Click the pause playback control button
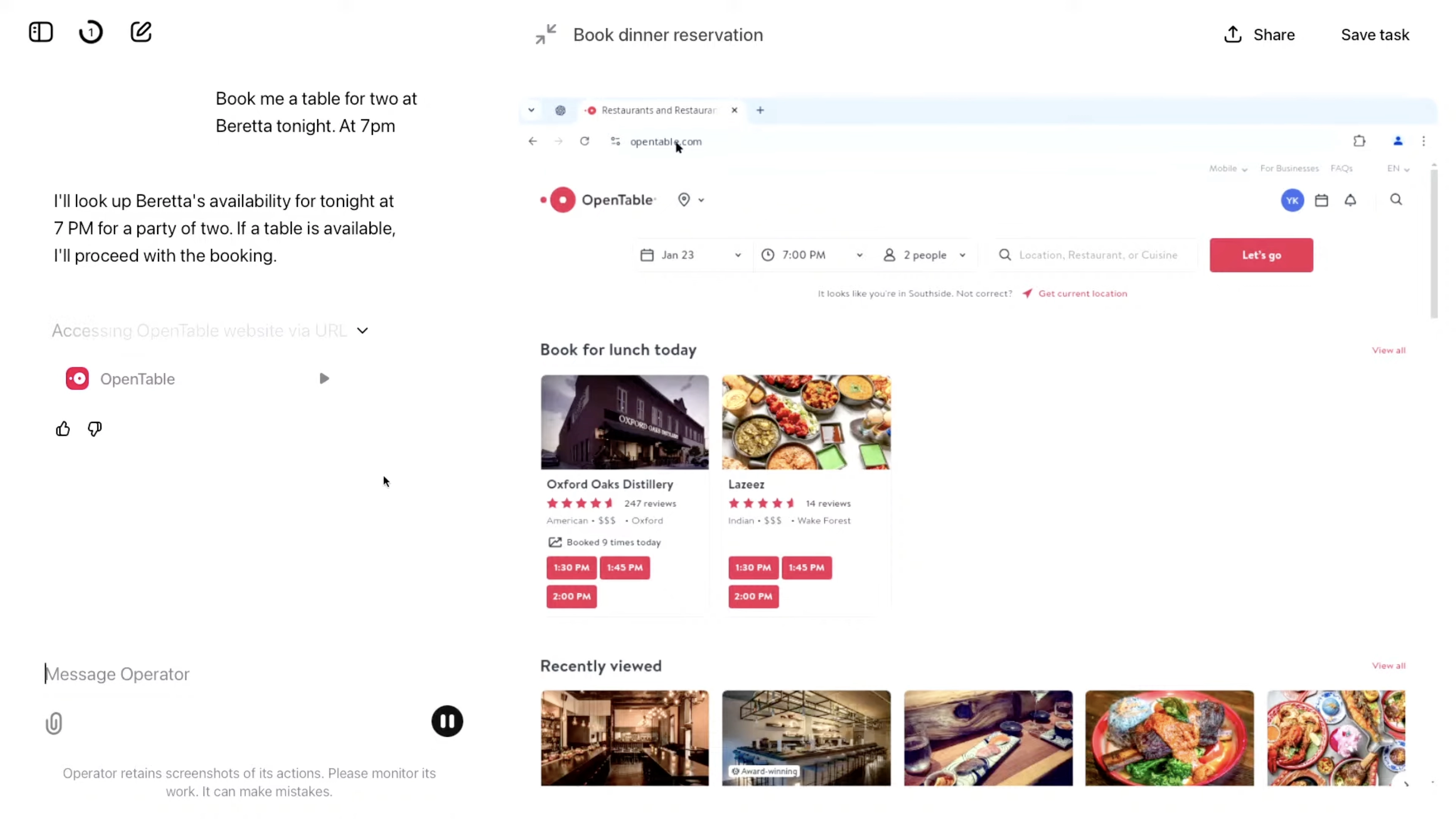 447,721
